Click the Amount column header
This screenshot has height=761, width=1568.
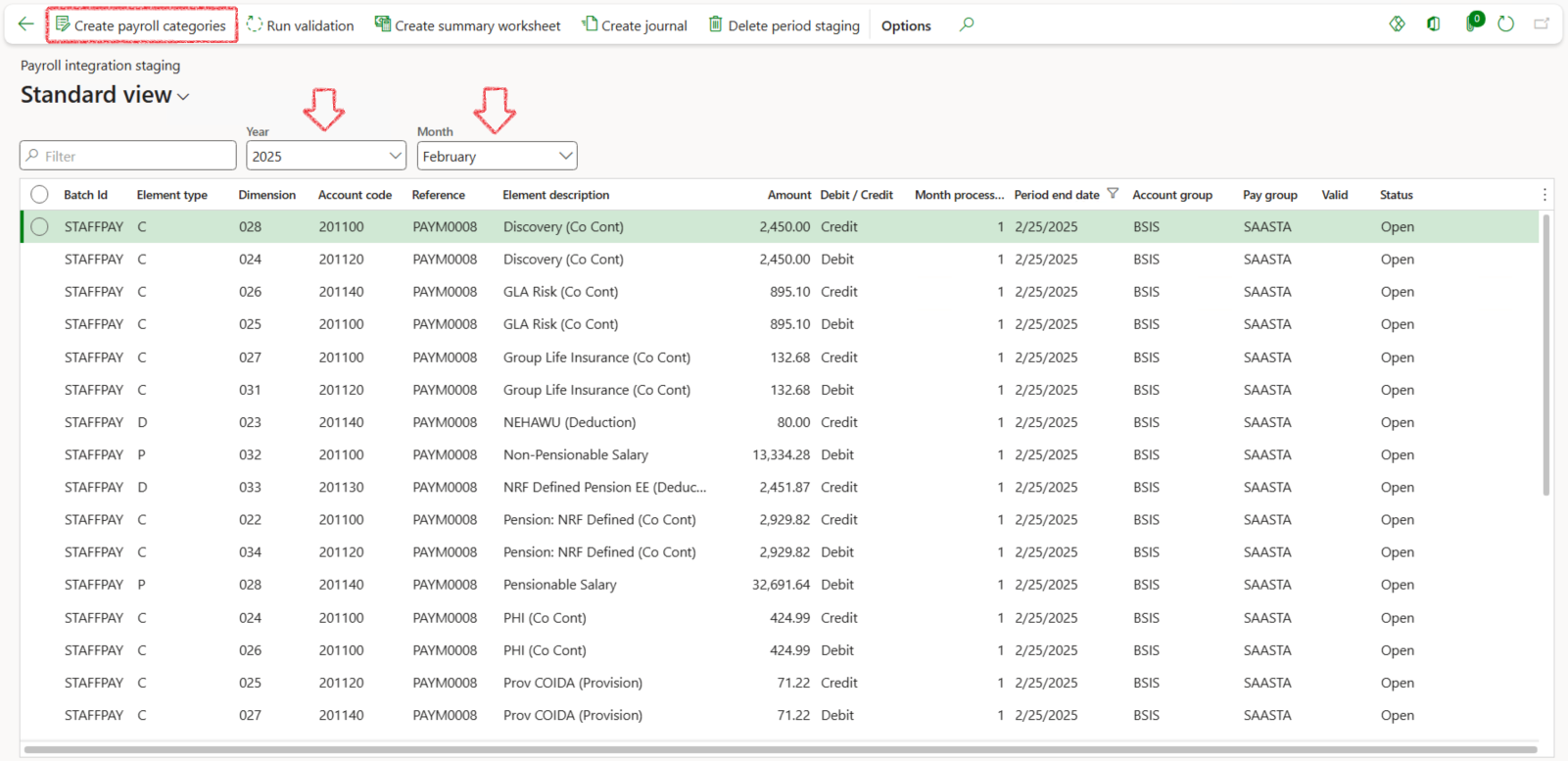tap(789, 195)
